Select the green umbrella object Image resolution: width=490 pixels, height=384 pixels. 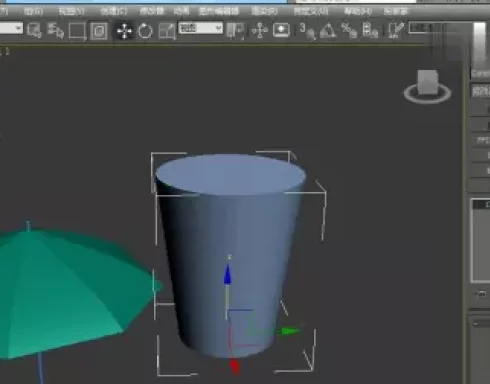click(67, 290)
